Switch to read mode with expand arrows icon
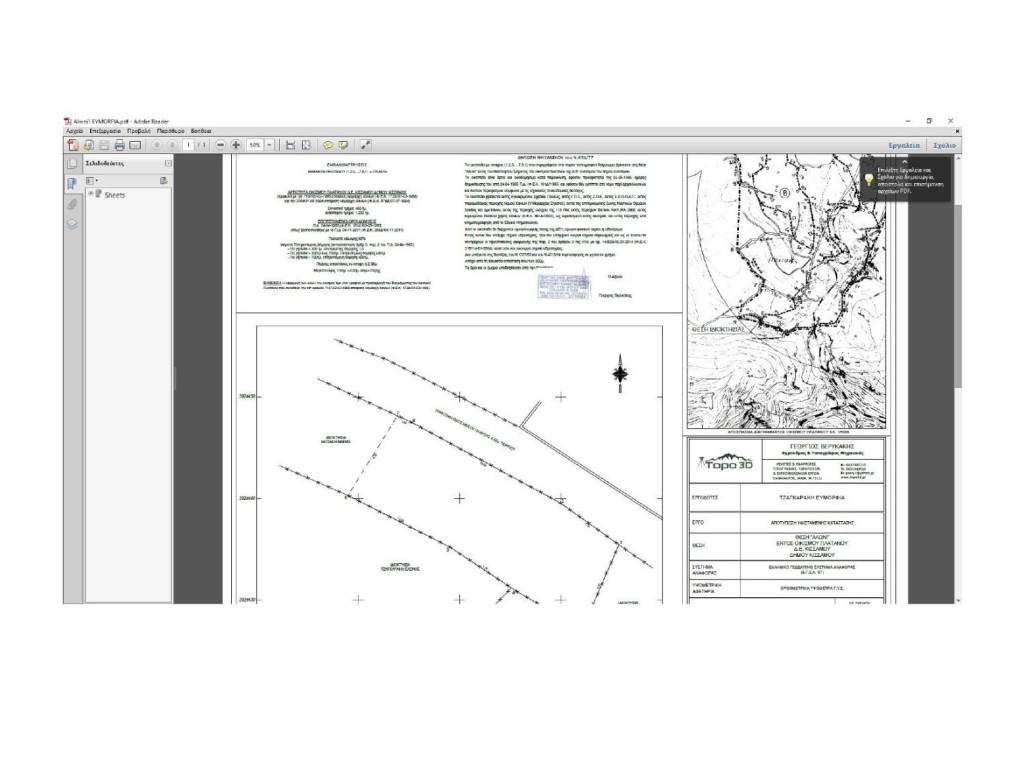This screenshot has height=768, width=1024. 366,145
